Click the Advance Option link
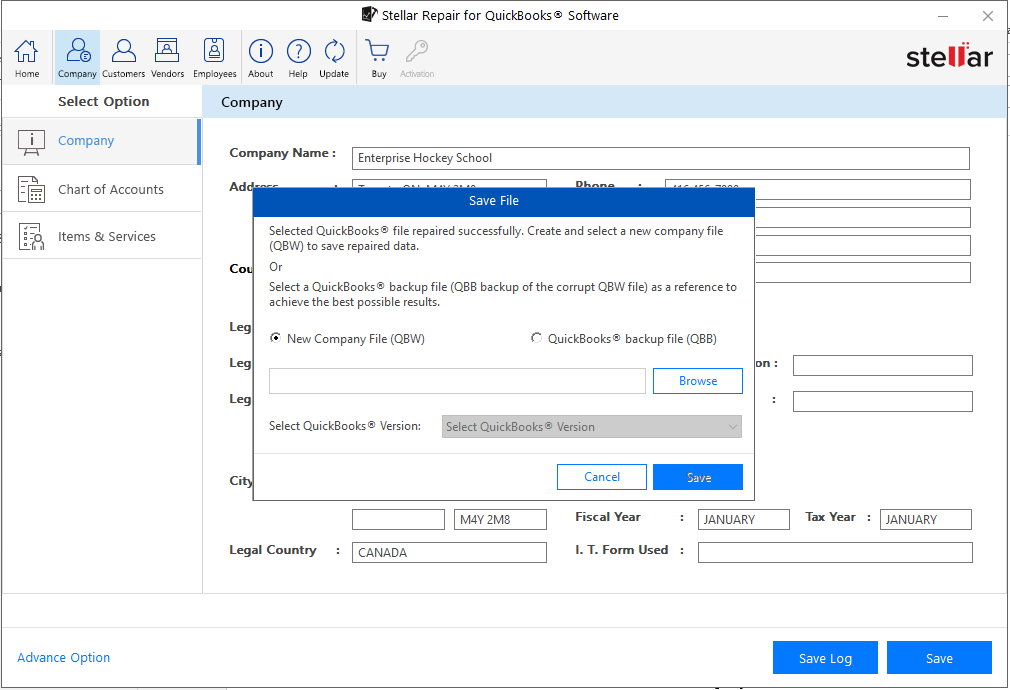 pyautogui.click(x=63, y=658)
